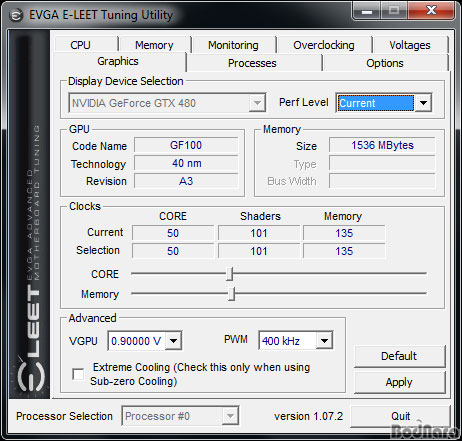
Task: Select the Graphics tab
Action: (x=118, y=62)
